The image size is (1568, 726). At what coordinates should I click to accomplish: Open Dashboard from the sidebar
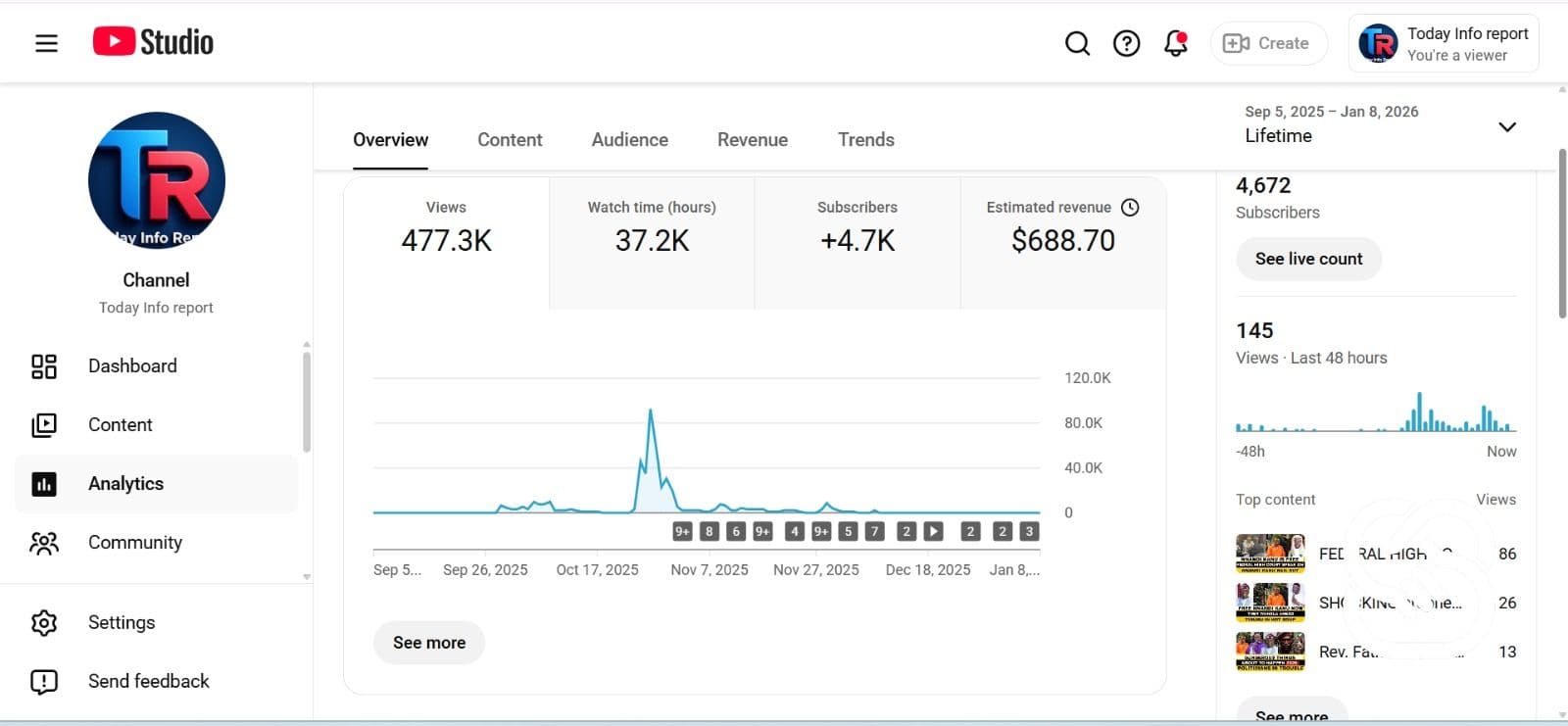click(132, 366)
